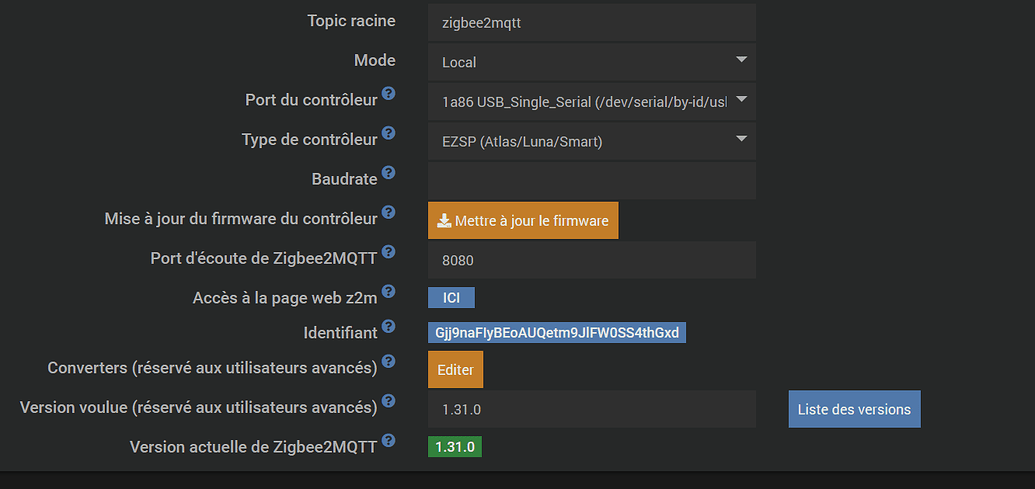Viewport: 1035px width, 489px height.
Task: Click the orange Editer button
Action: [455, 369]
